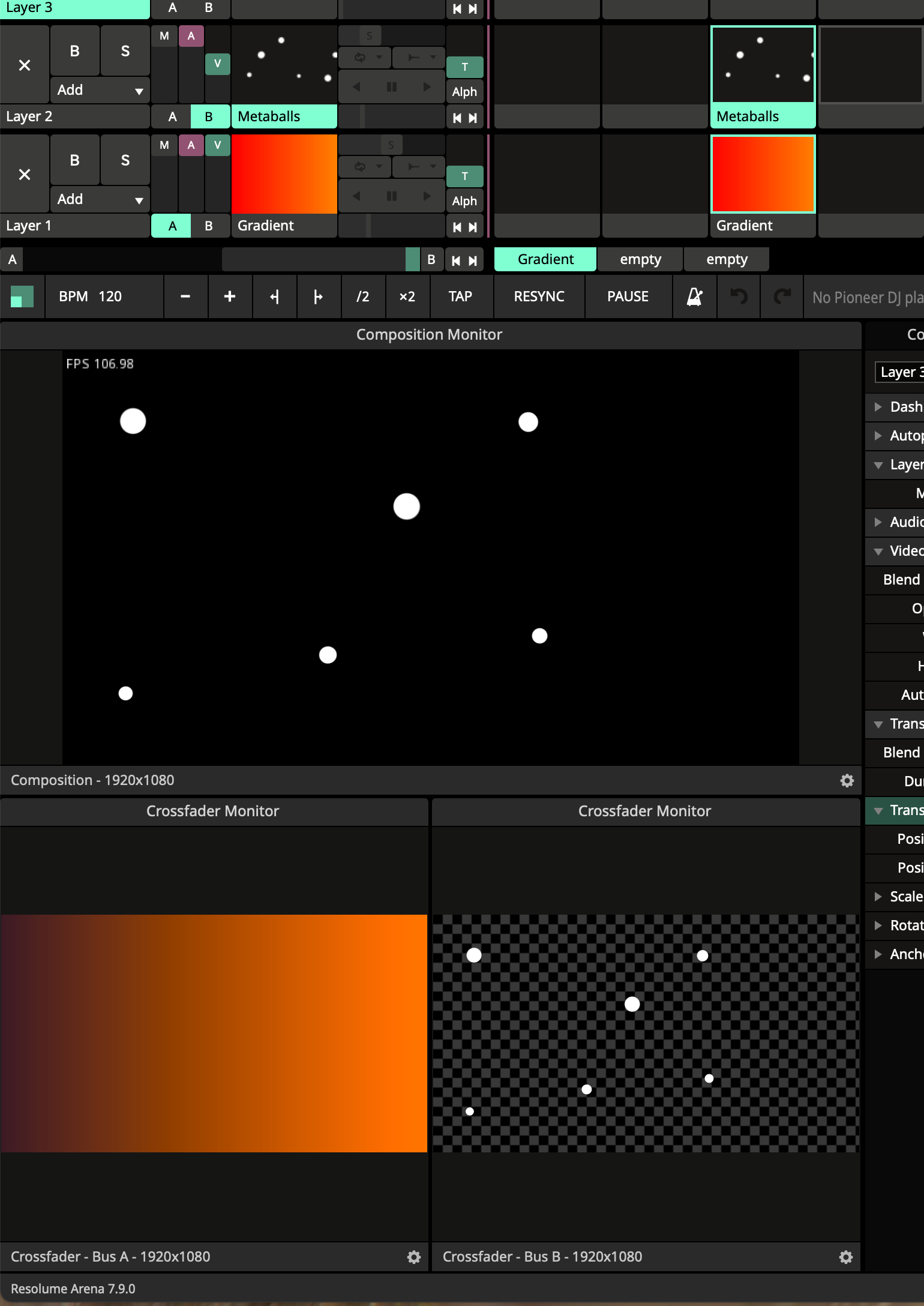Toggle the metronome icon
This screenshot has height=1306, width=924.
(x=694, y=296)
